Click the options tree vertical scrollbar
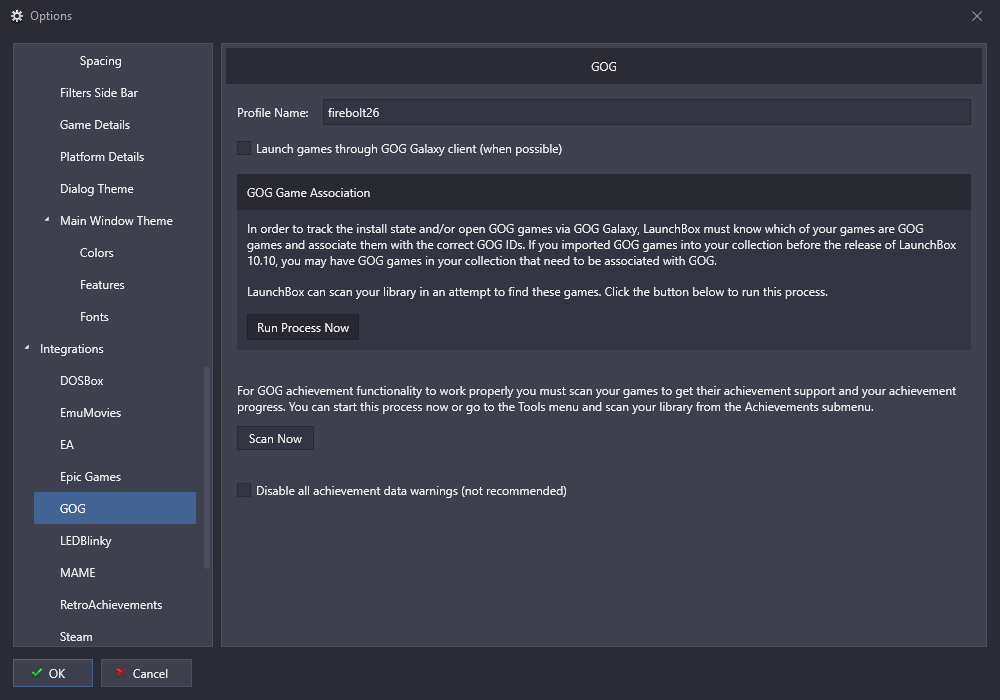The height and width of the screenshot is (700, 1000). click(x=207, y=467)
